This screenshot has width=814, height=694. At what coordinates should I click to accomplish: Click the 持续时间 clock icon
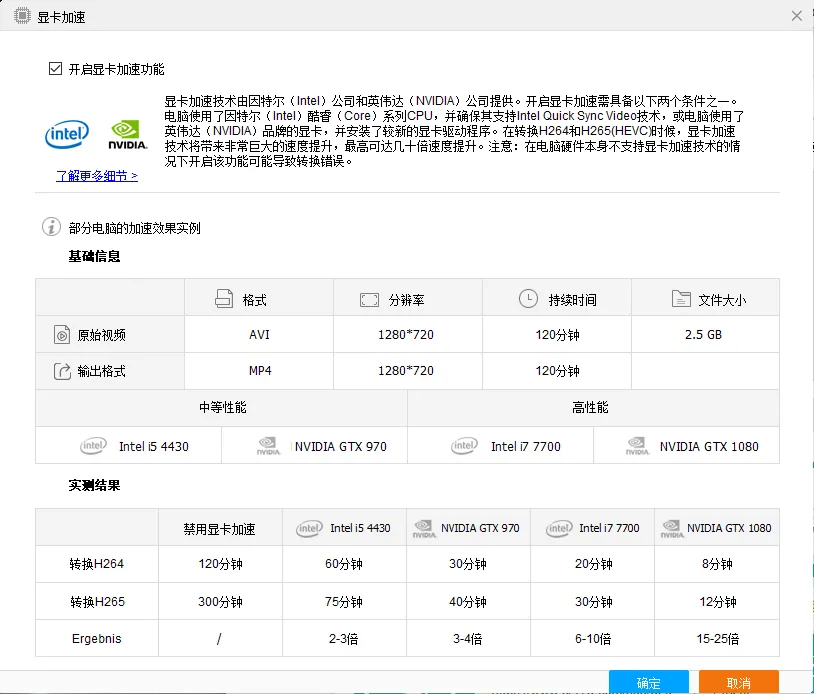pyautogui.click(x=528, y=298)
